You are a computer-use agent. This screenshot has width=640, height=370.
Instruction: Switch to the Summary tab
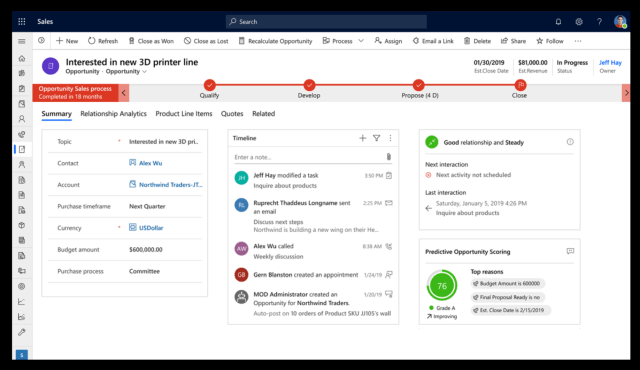[56, 114]
